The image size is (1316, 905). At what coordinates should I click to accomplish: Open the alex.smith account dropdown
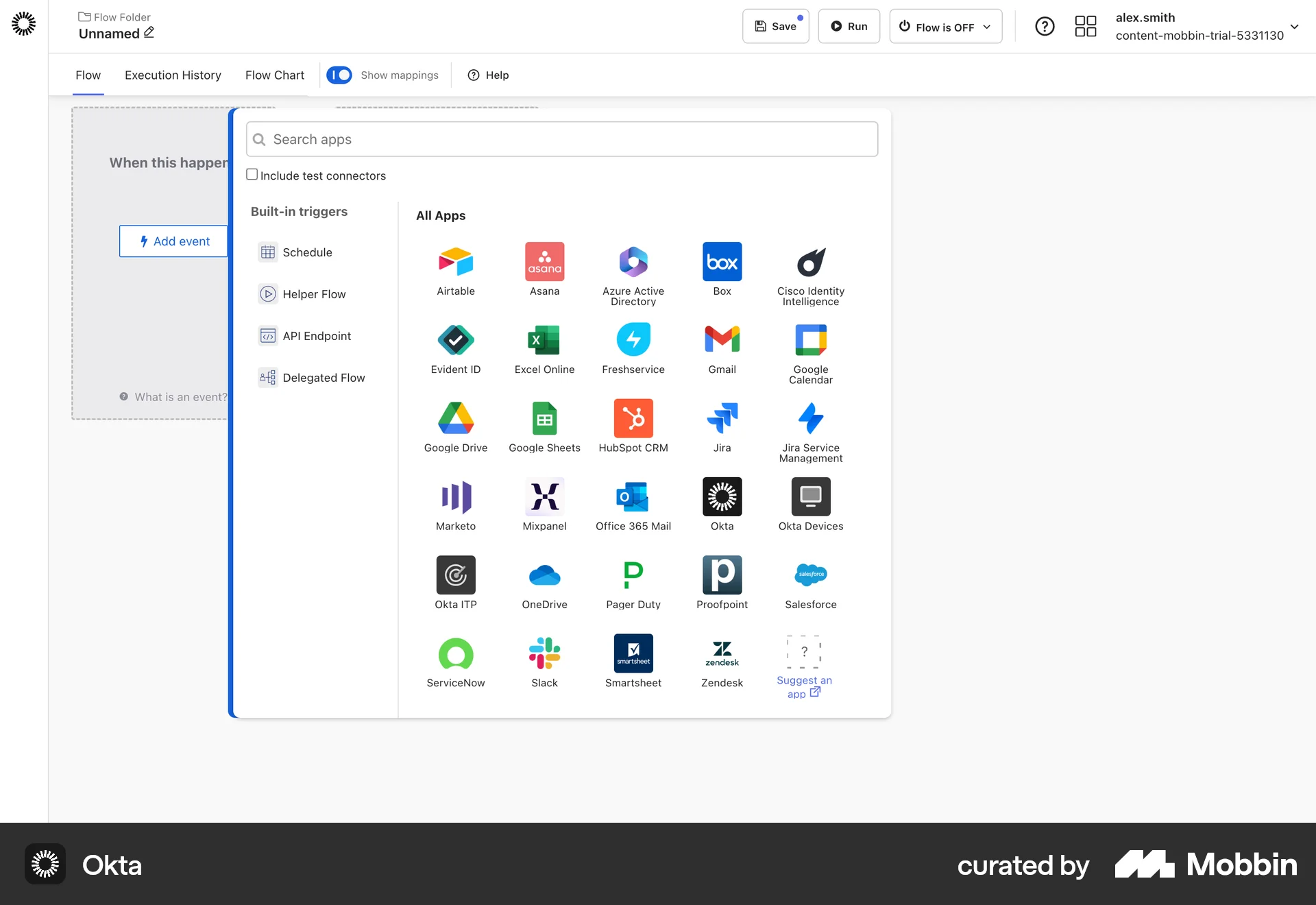(x=1295, y=27)
